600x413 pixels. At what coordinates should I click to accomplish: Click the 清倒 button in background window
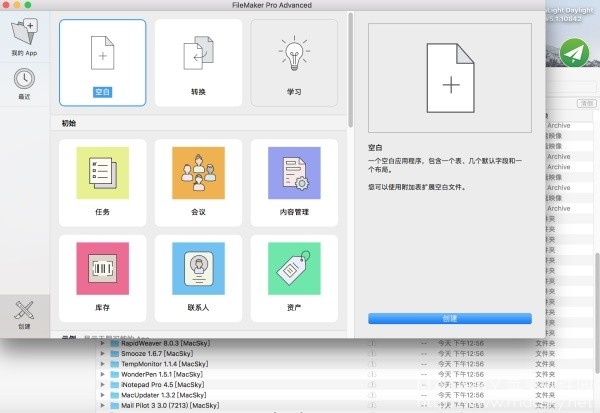[587, 103]
